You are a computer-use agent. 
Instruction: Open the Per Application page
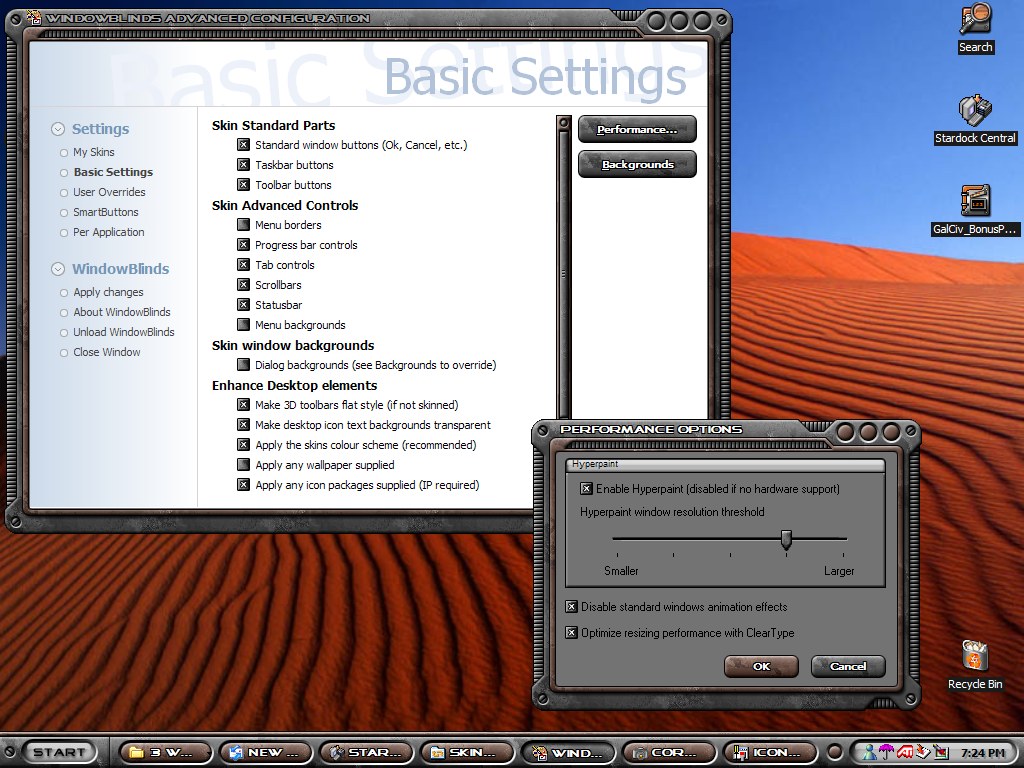click(x=108, y=232)
